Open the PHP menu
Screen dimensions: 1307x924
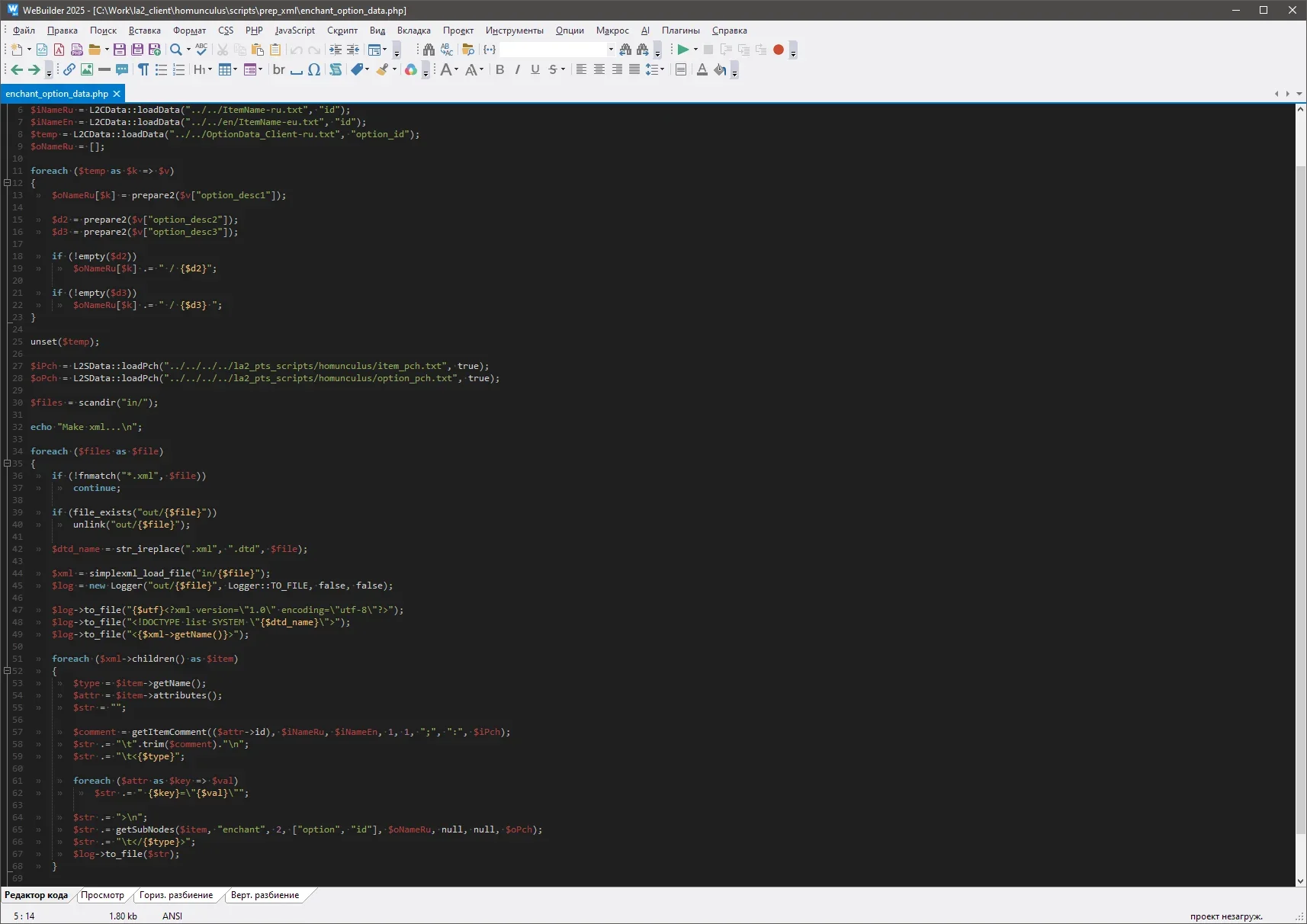(x=254, y=30)
